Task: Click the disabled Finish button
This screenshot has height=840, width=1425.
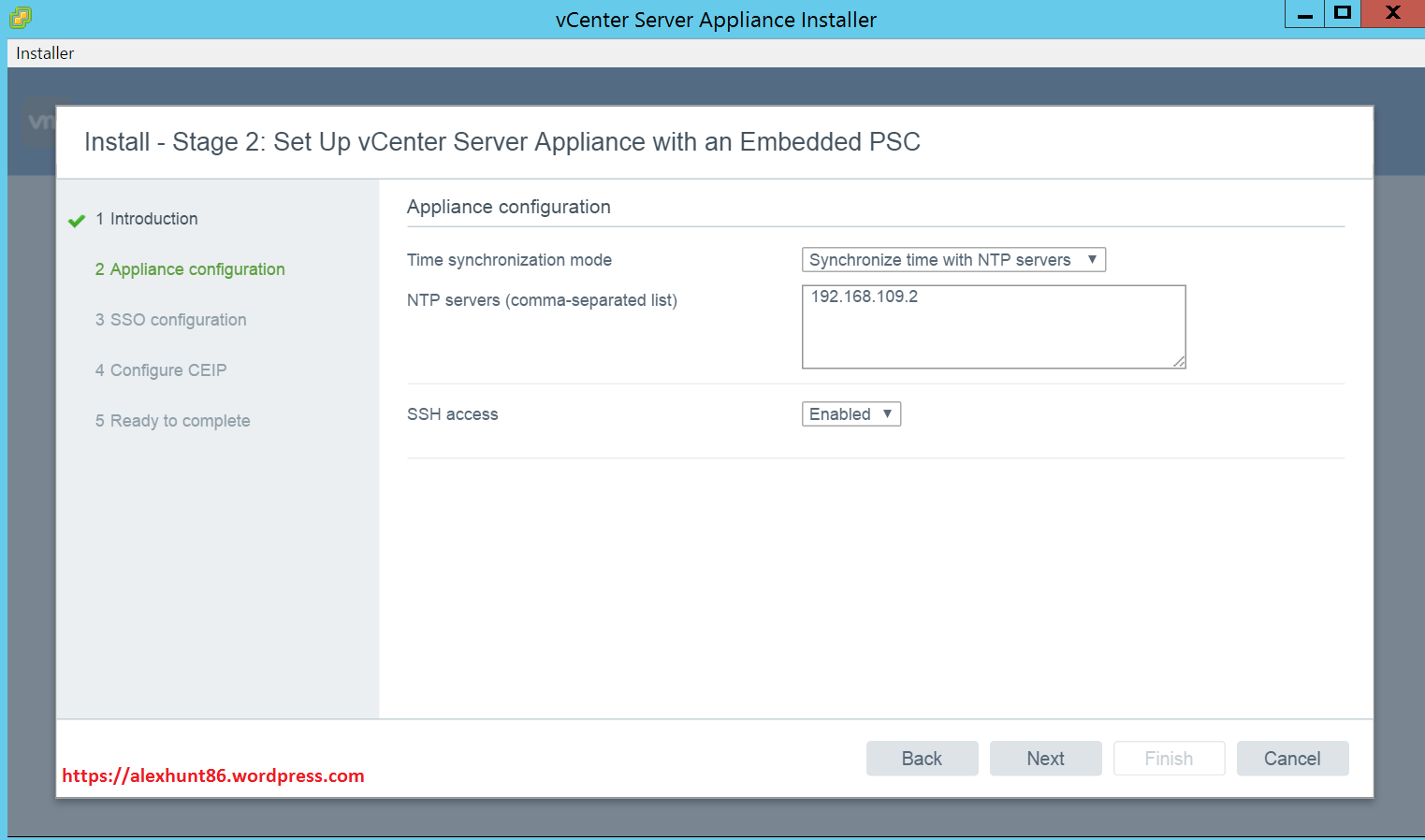Action: point(1169,758)
